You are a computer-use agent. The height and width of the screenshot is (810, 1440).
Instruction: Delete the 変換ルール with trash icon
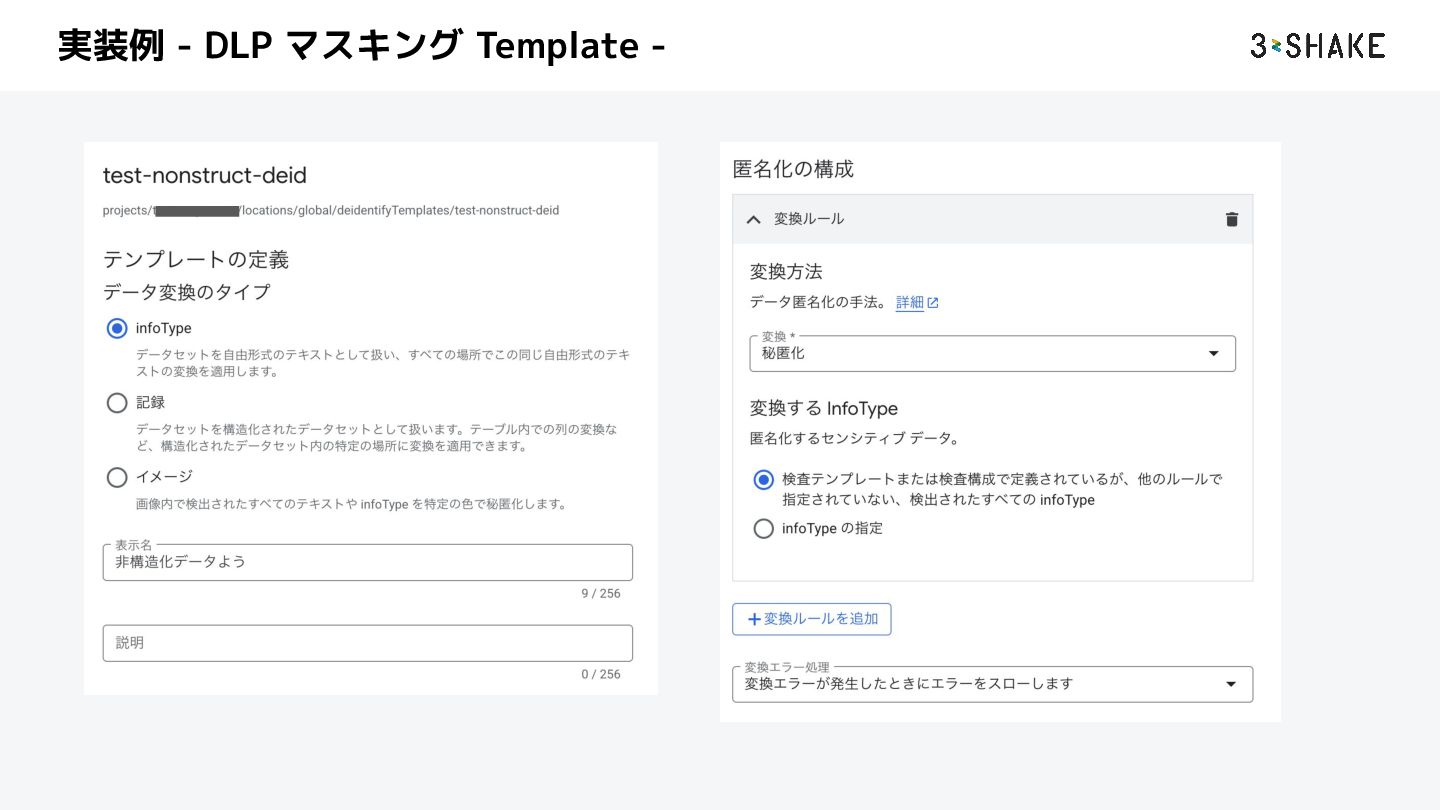pos(1231,219)
